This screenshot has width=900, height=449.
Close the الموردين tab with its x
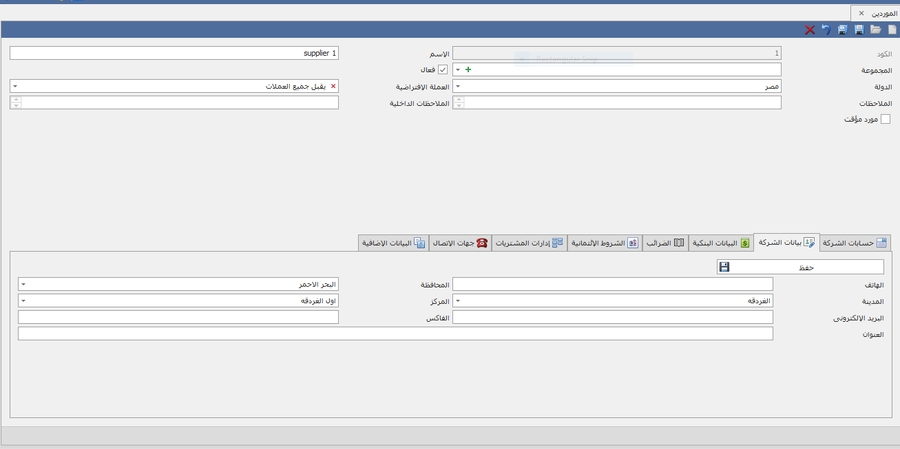862,13
